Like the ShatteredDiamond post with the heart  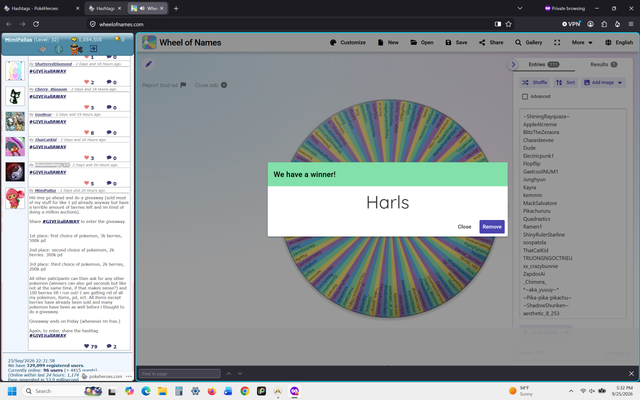pos(87,82)
